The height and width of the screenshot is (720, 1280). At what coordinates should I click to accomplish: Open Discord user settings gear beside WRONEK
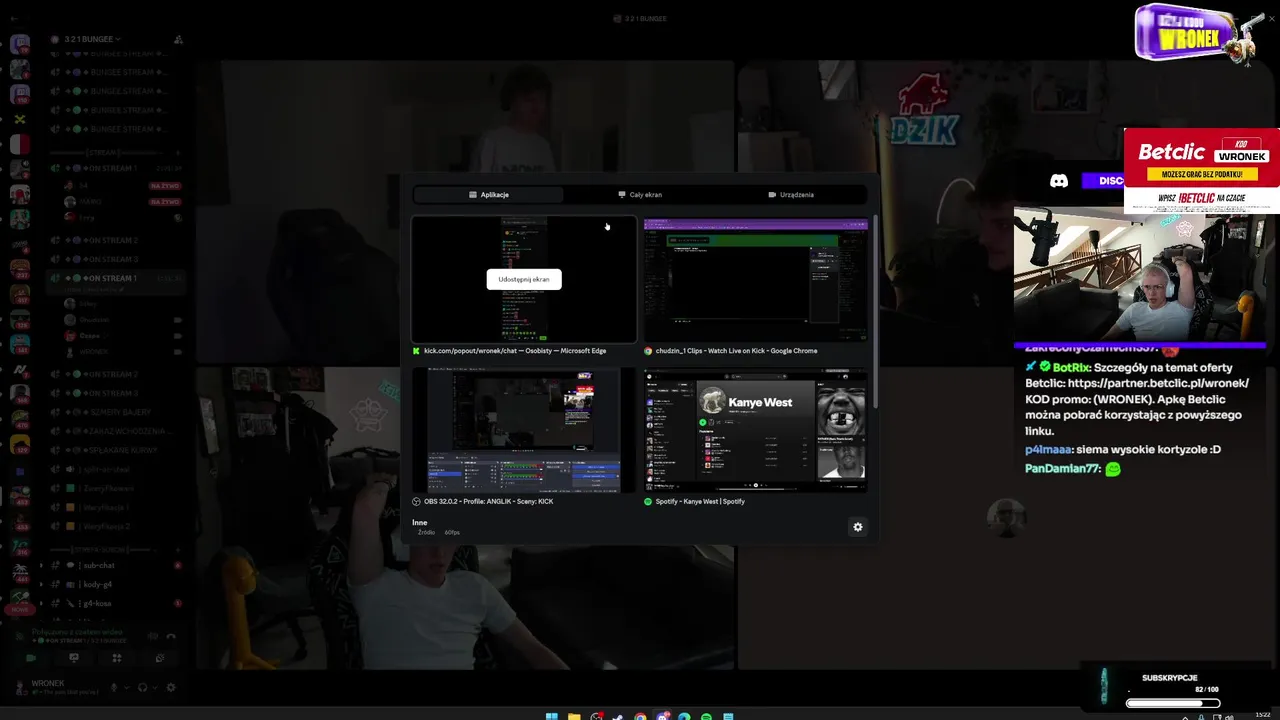click(171, 687)
